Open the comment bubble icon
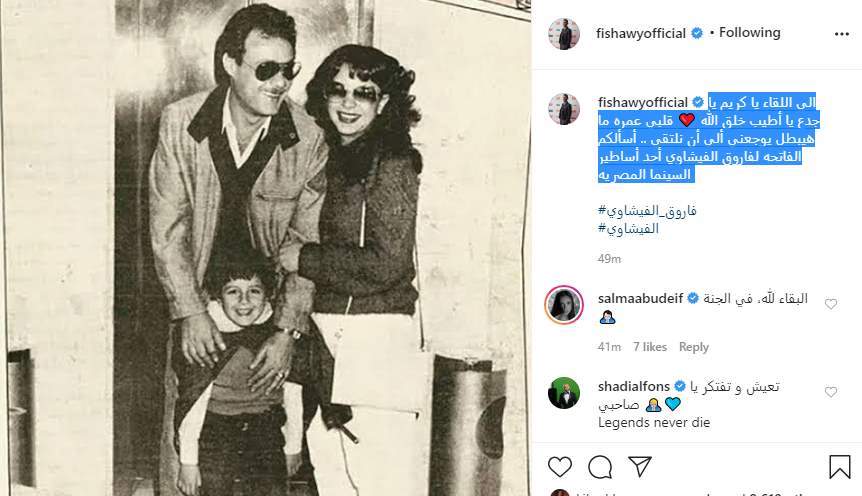Screen dimensions: 862x496 [x=600, y=467]
